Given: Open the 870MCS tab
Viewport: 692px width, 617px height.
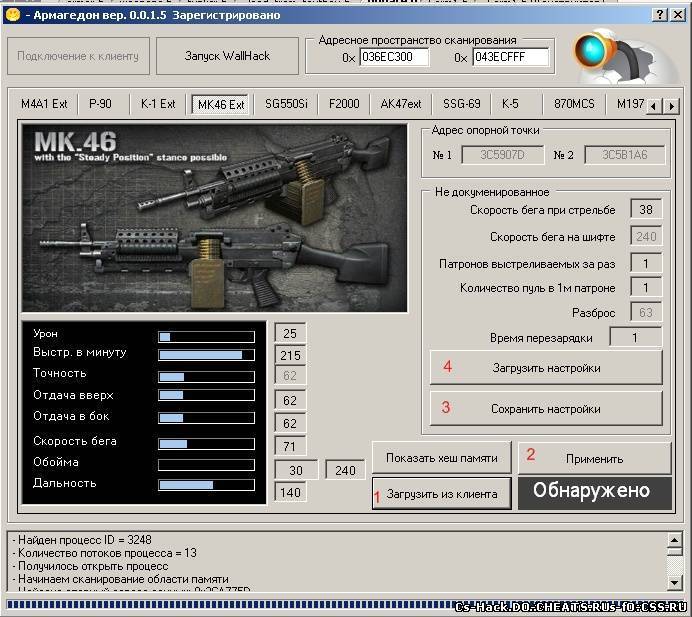Looking at the screenshot, I should (x=574, y=104).
